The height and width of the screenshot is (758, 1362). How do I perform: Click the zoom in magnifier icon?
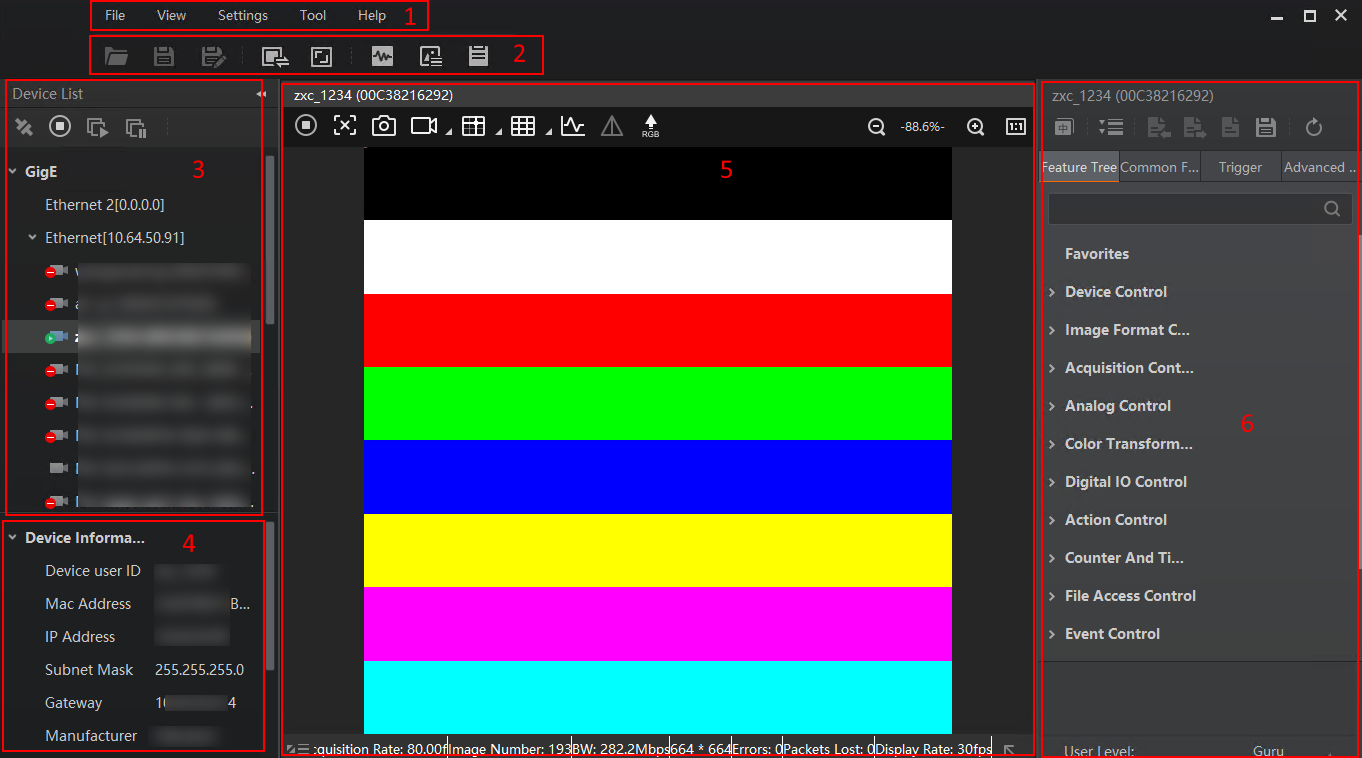click(x=976, y=127)
